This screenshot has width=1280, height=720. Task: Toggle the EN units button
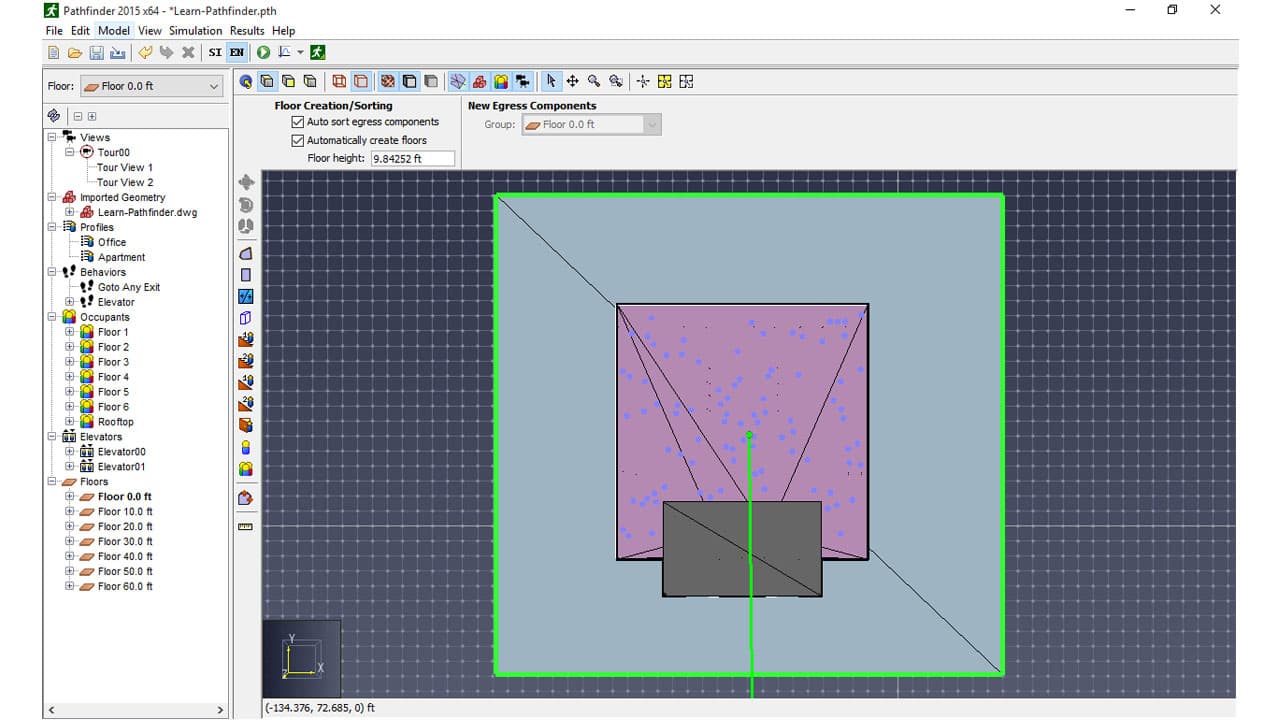(x=237, y=52)
